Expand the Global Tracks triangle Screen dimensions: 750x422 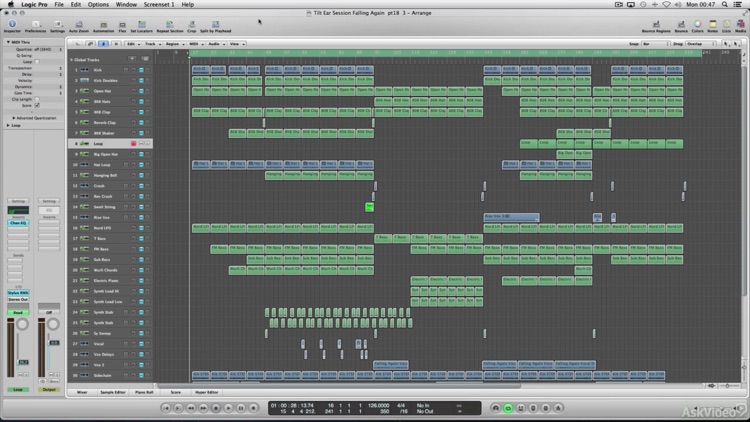(72, 60)
